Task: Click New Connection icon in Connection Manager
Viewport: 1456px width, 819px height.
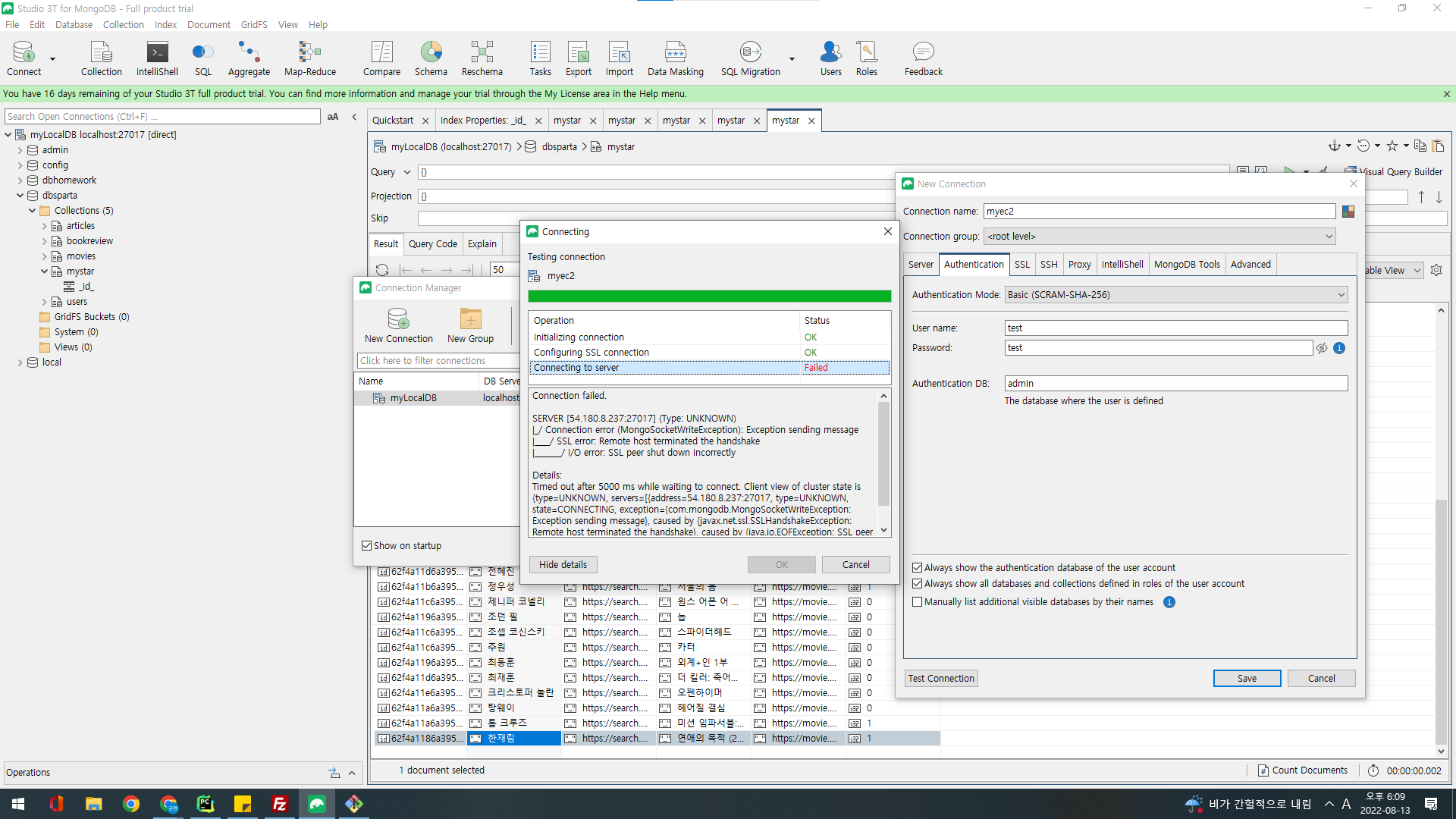Action: tap(398, 325)
